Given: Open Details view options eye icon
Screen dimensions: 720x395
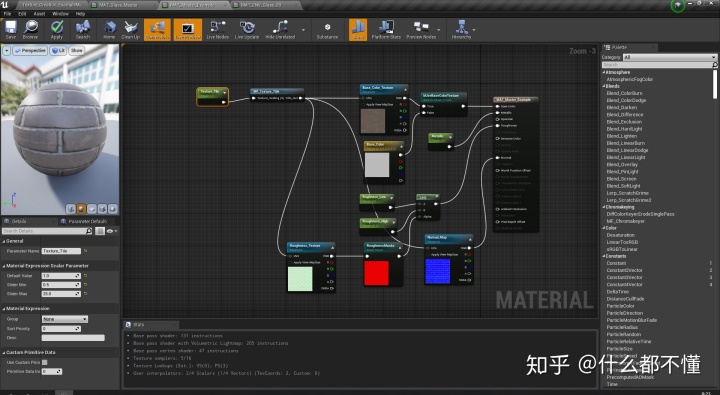Looking at the screenshot, I should (x=112, y=231).
